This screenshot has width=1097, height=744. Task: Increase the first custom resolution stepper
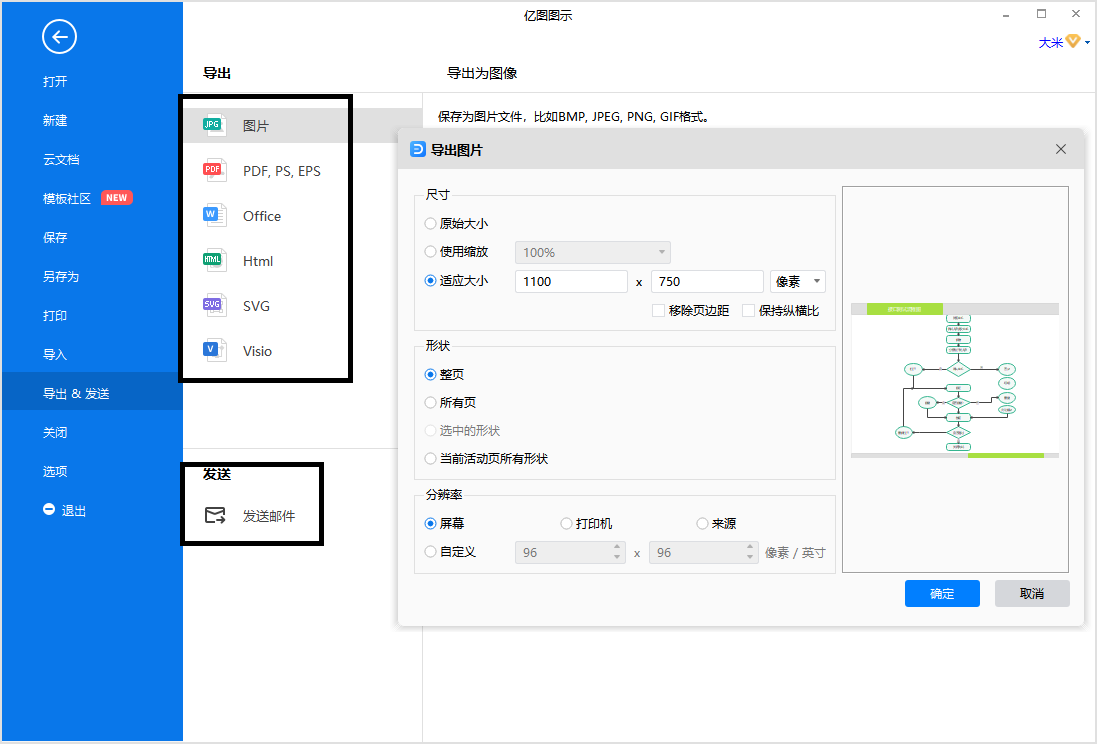click(x=617, y=547)
